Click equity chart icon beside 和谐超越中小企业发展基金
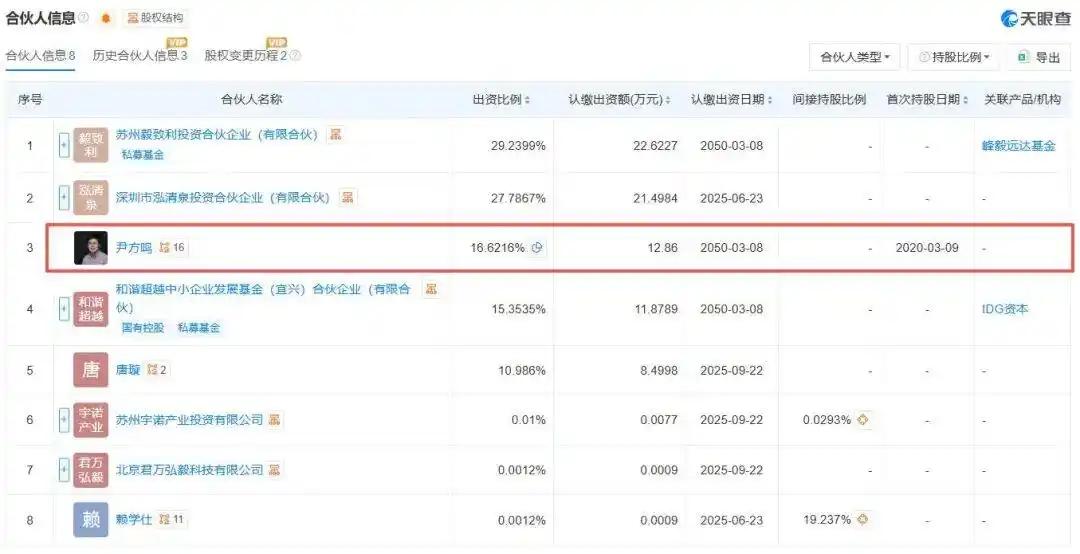This screenshot has height=554, width=1080. [x=430, y=289]
